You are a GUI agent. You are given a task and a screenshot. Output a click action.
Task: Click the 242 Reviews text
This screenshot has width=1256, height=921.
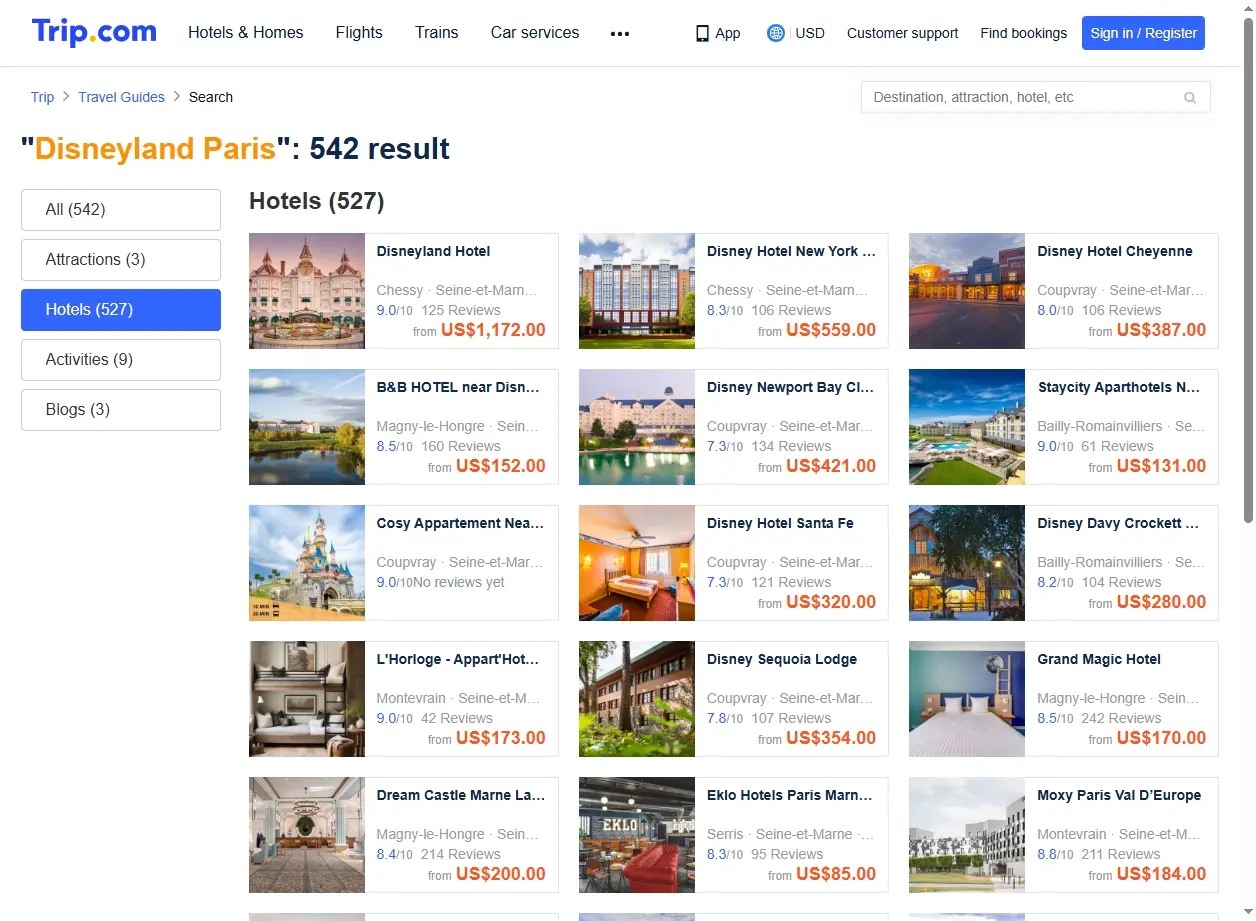pyautogui.click(x=1121, y=718)
